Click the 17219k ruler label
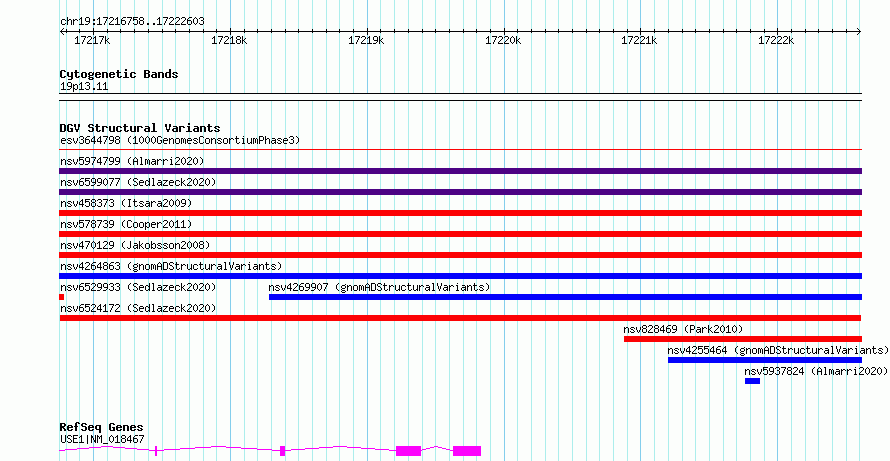 click(x=366, y=40)
